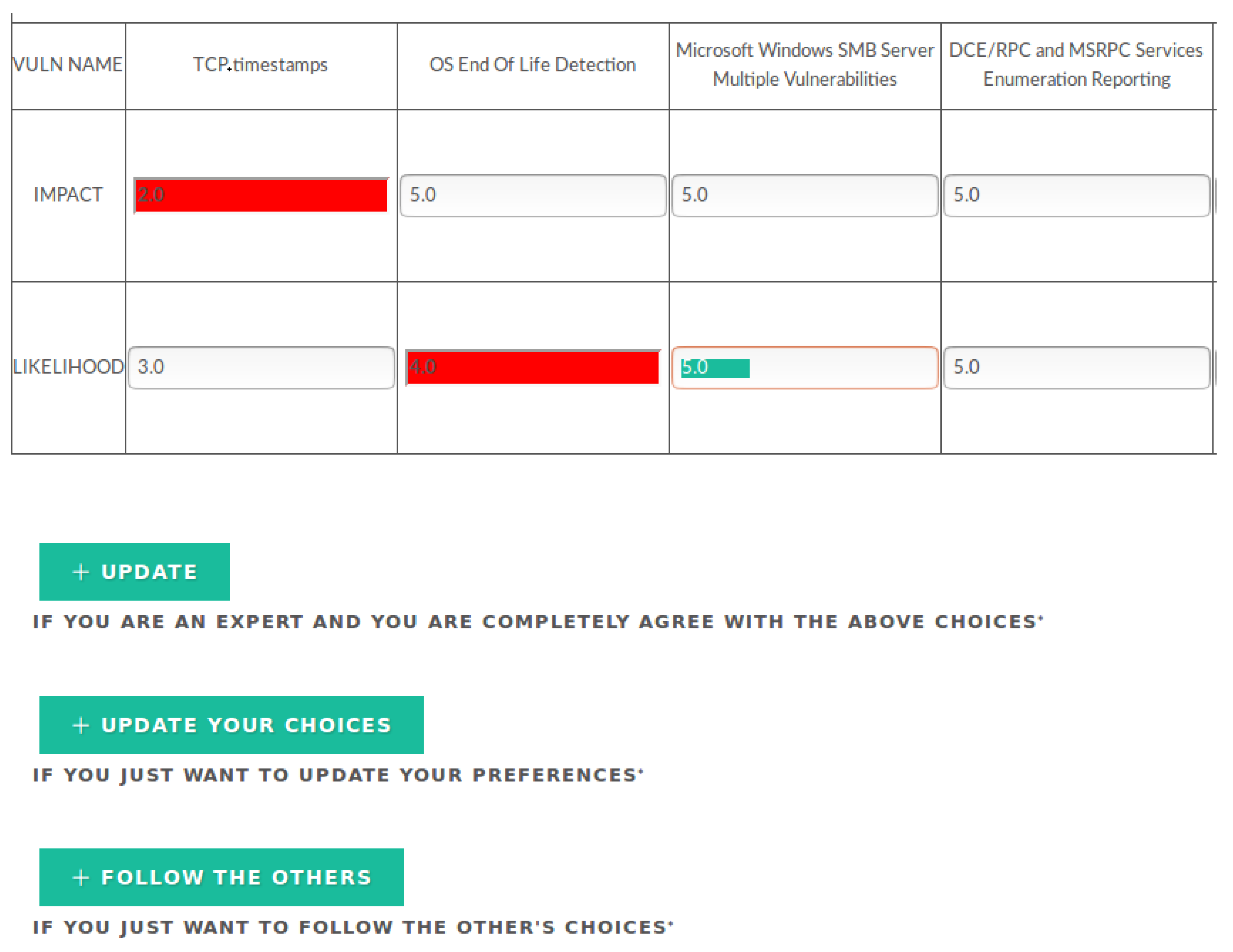Viewport: 1233px width, 952px height.
Task: Select the OS End Of Life impact field
Action: pyautogui.click(x=533, y=195)
